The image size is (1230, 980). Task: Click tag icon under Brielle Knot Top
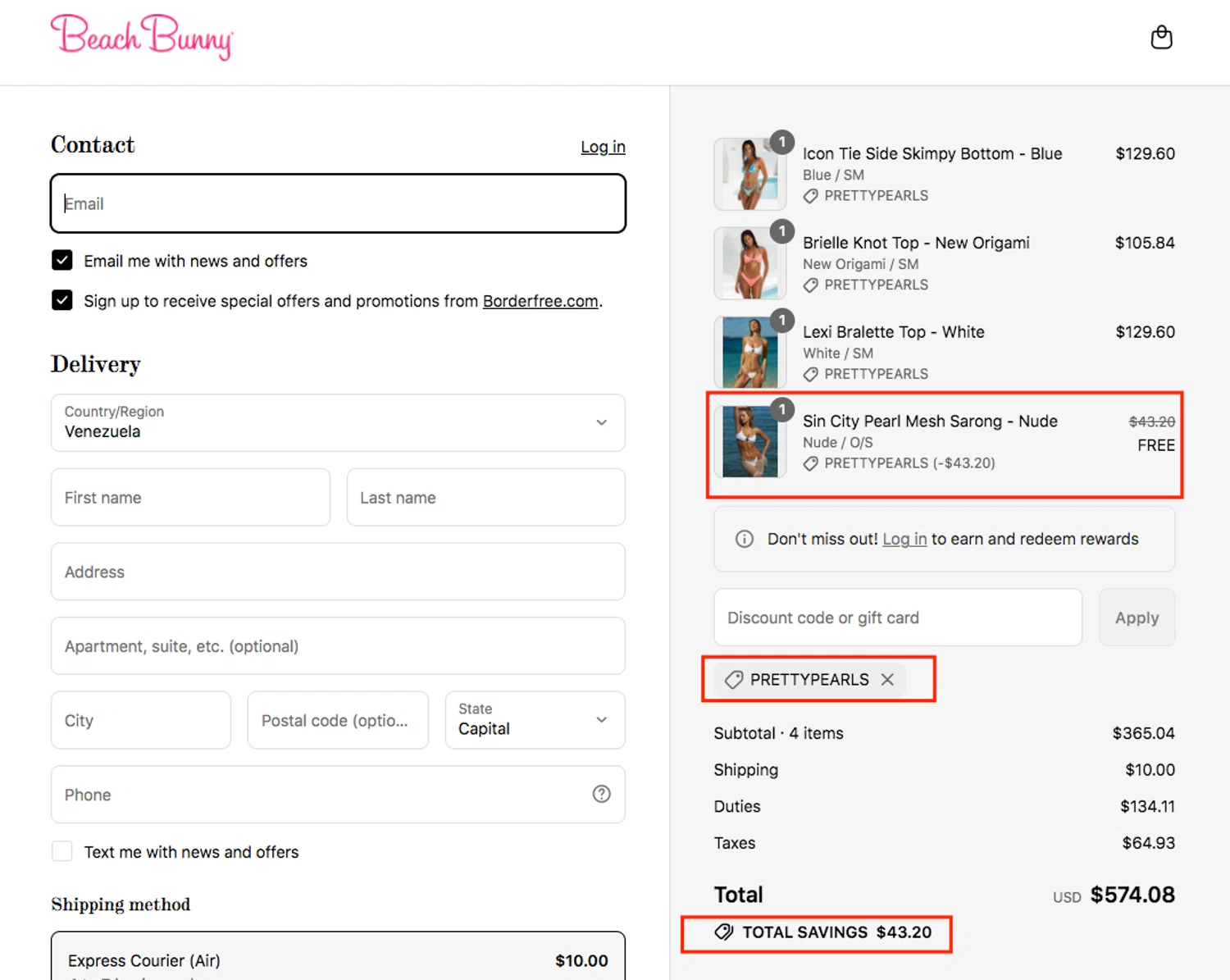(x=810, y=285)
